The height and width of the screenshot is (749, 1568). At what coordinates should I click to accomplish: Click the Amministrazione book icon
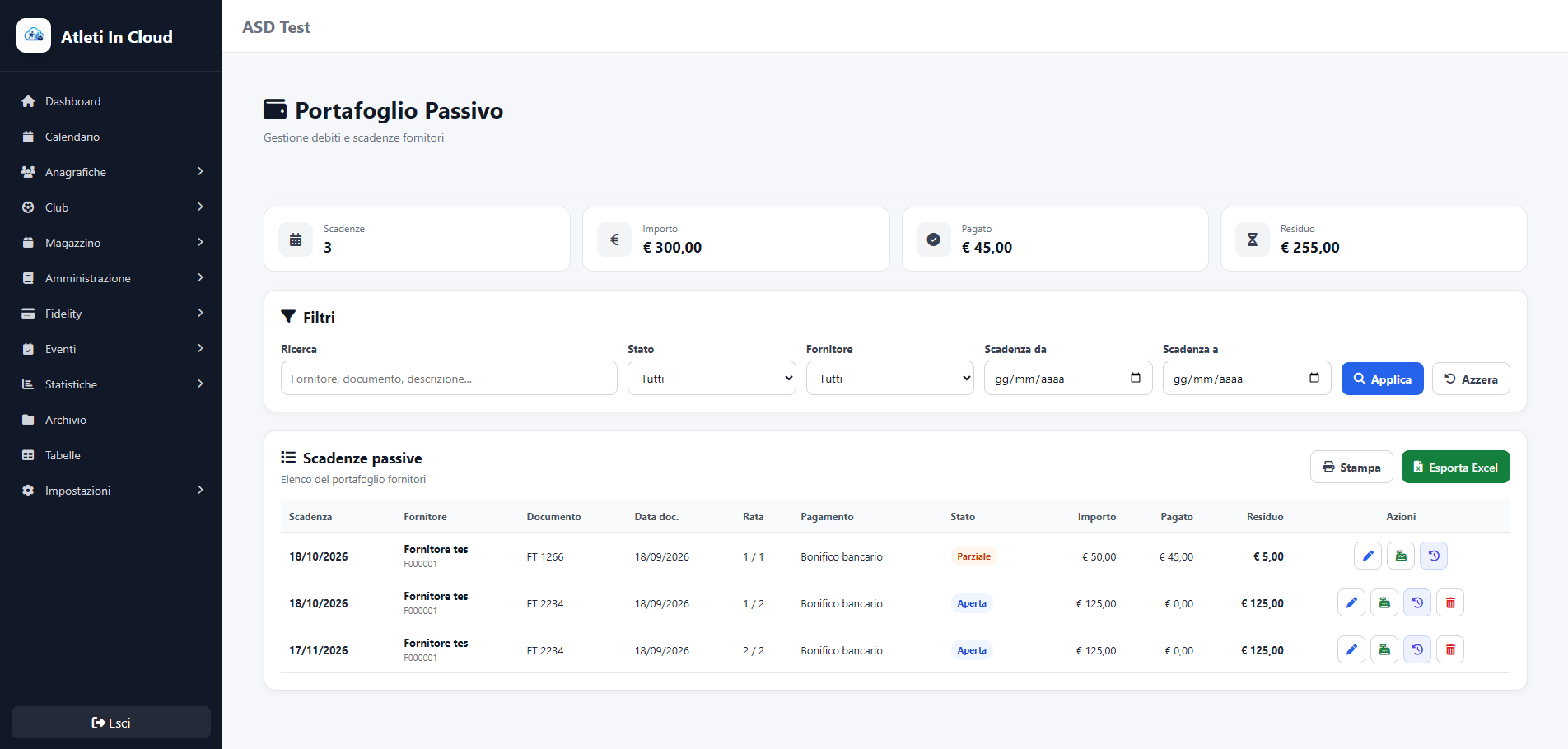coord(28,278)
